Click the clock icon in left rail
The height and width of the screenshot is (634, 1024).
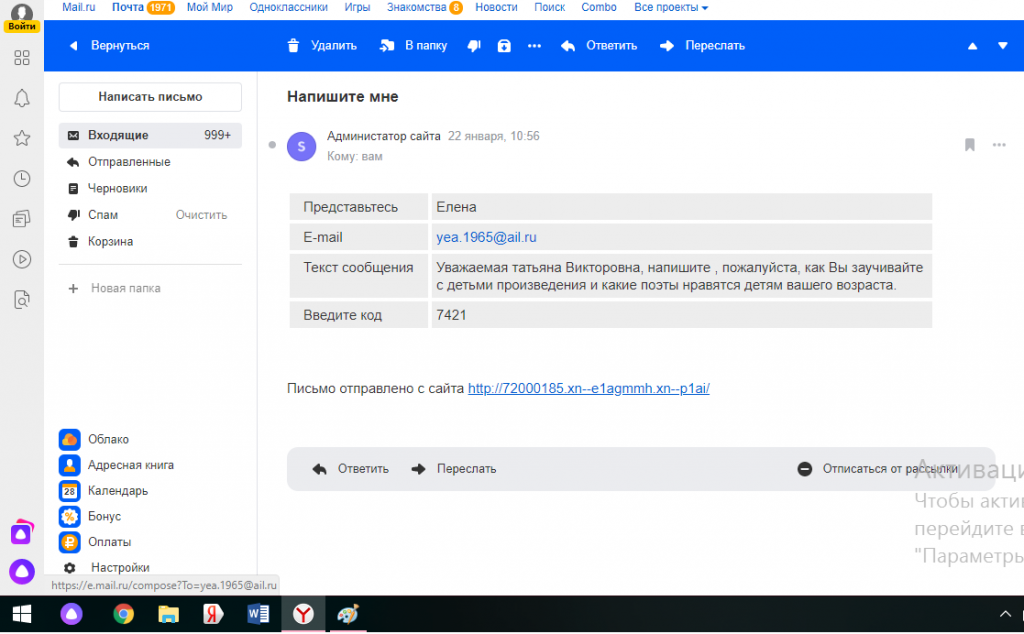(21, 178)
